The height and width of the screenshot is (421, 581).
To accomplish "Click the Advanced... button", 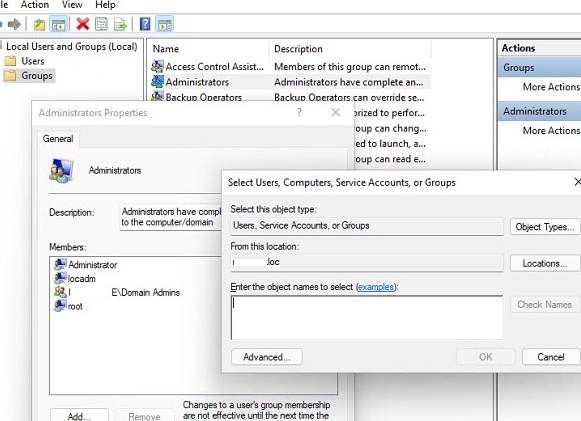I will click(267, 357).
